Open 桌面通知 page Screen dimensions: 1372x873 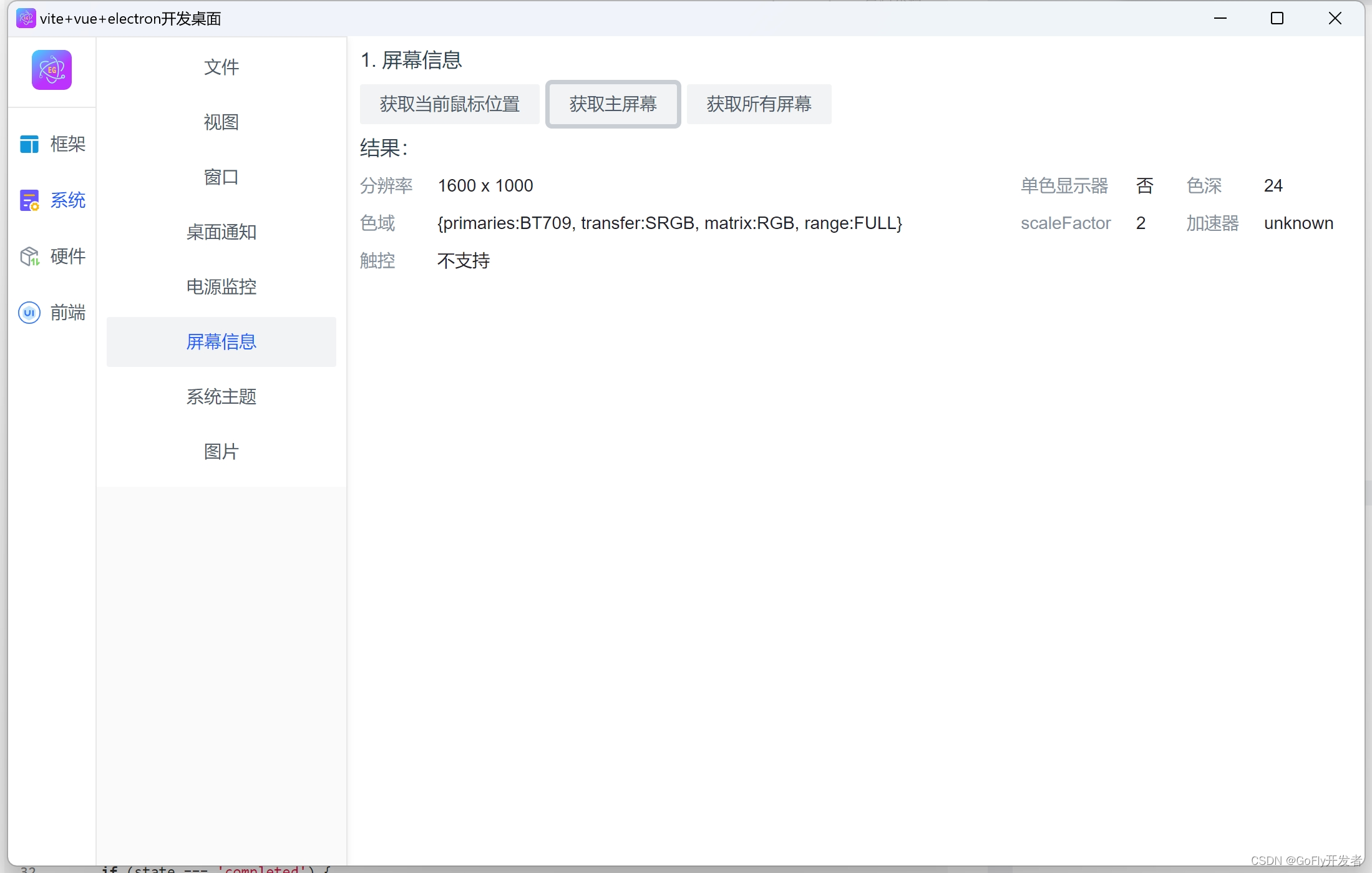(x=221, y=232)
